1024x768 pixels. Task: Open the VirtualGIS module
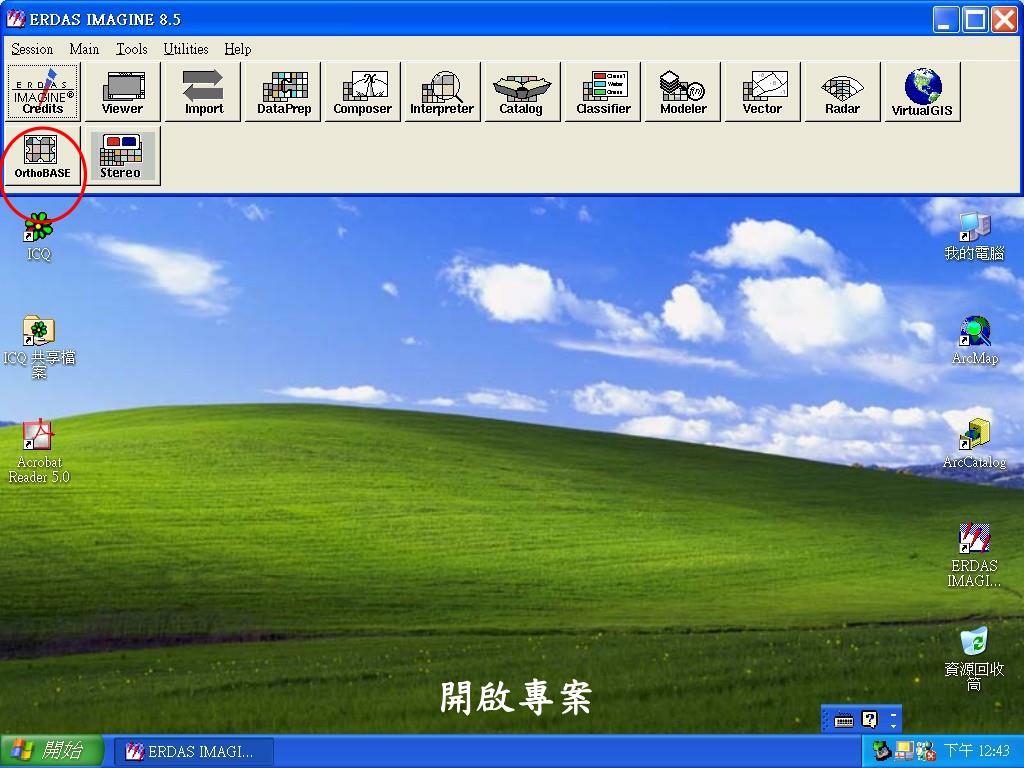tap(922, 92)
